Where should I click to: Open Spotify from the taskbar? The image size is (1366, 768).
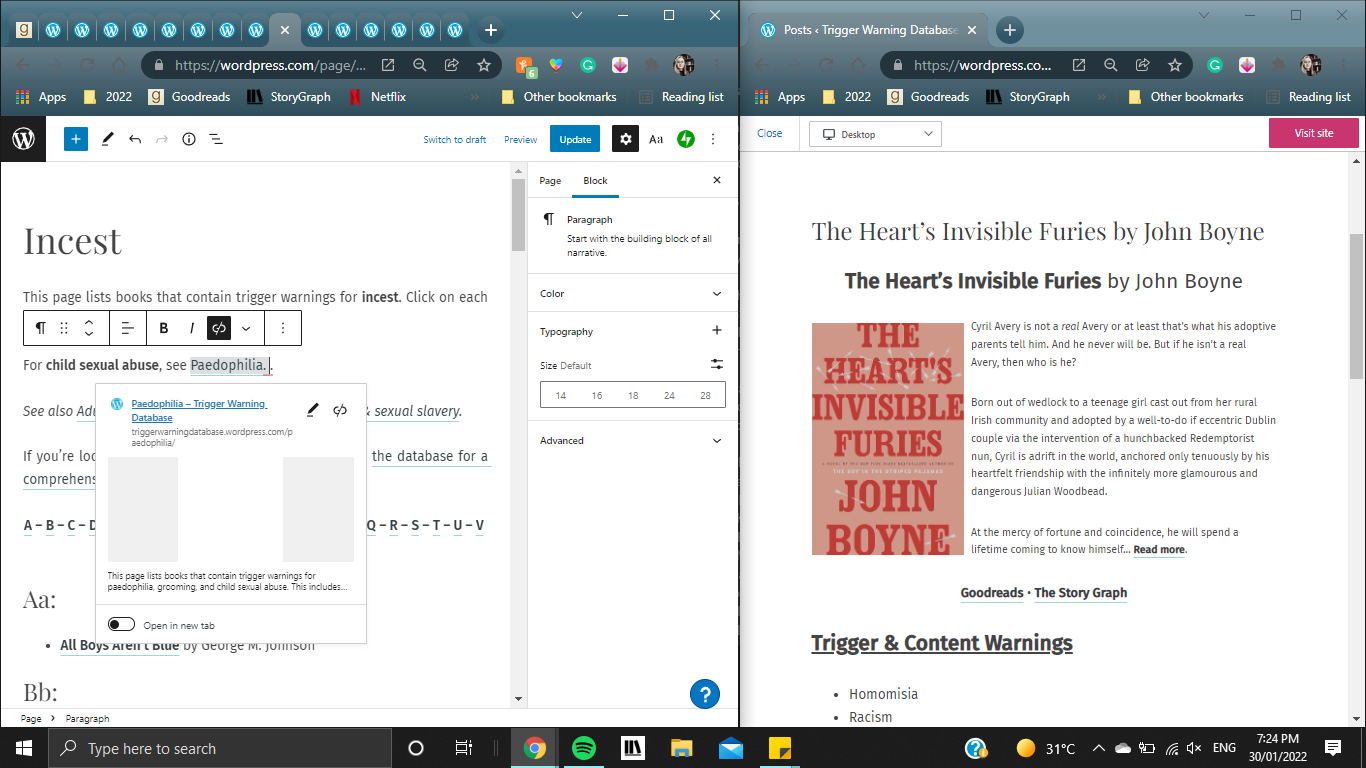[x=584, y=748]
